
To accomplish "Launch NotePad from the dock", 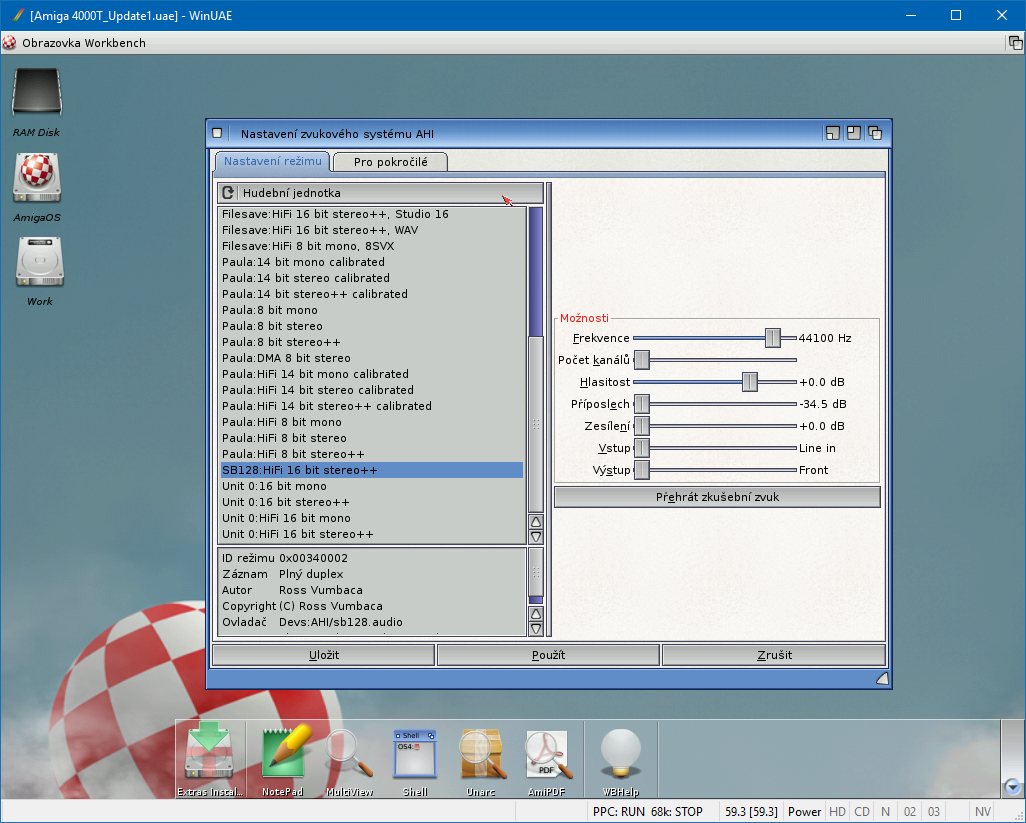I will [x=282, y=754].
